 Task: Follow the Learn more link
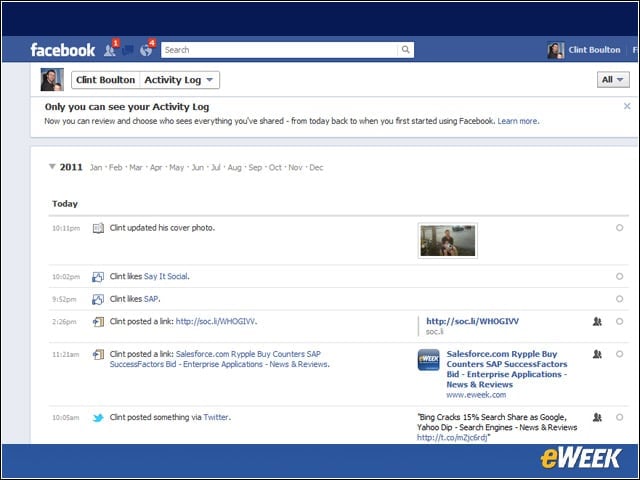pos(518,121)
